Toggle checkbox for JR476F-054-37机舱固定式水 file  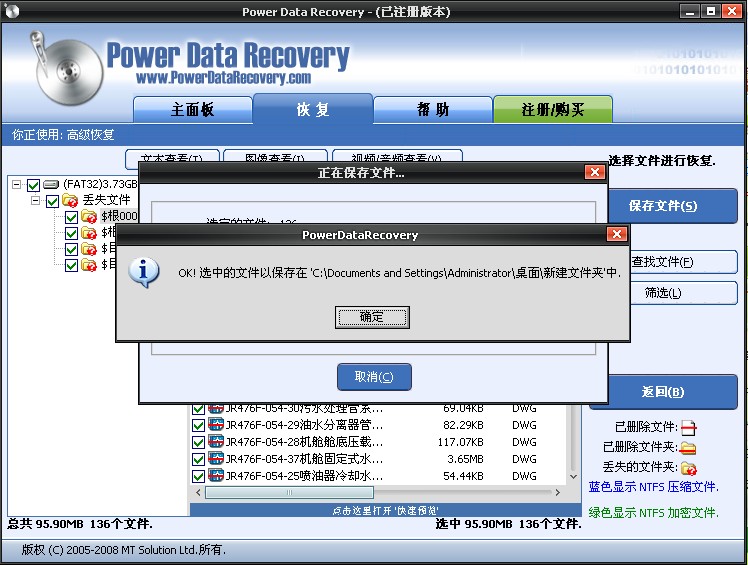[198, 460]
